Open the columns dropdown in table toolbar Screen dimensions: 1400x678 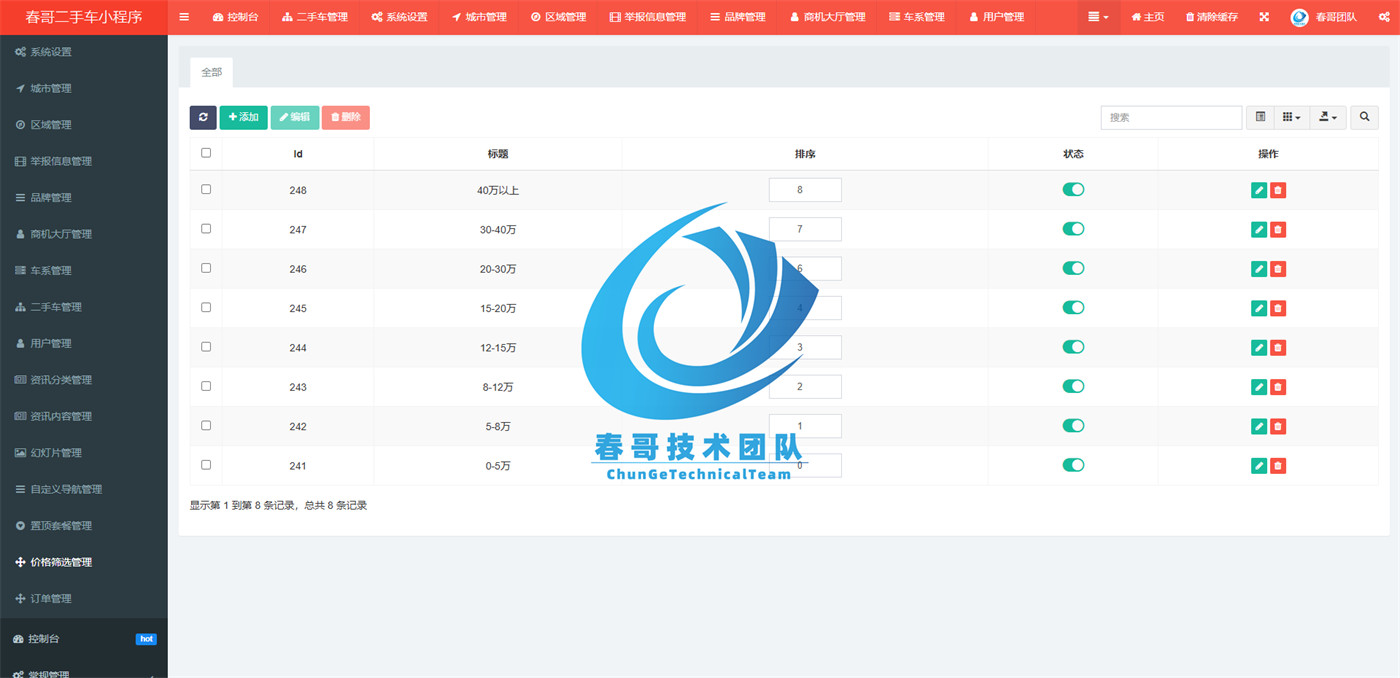(x=1292, y=117)
